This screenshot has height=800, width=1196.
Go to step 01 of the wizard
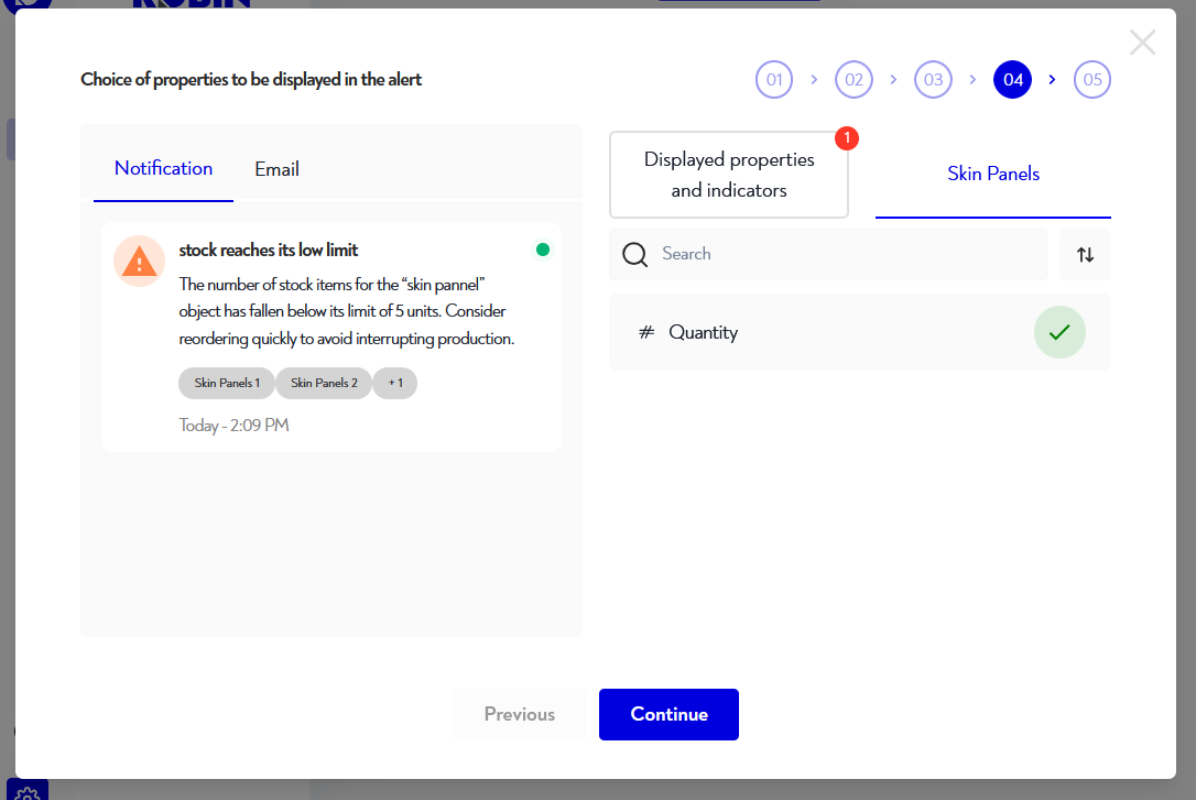coord(774,80)
